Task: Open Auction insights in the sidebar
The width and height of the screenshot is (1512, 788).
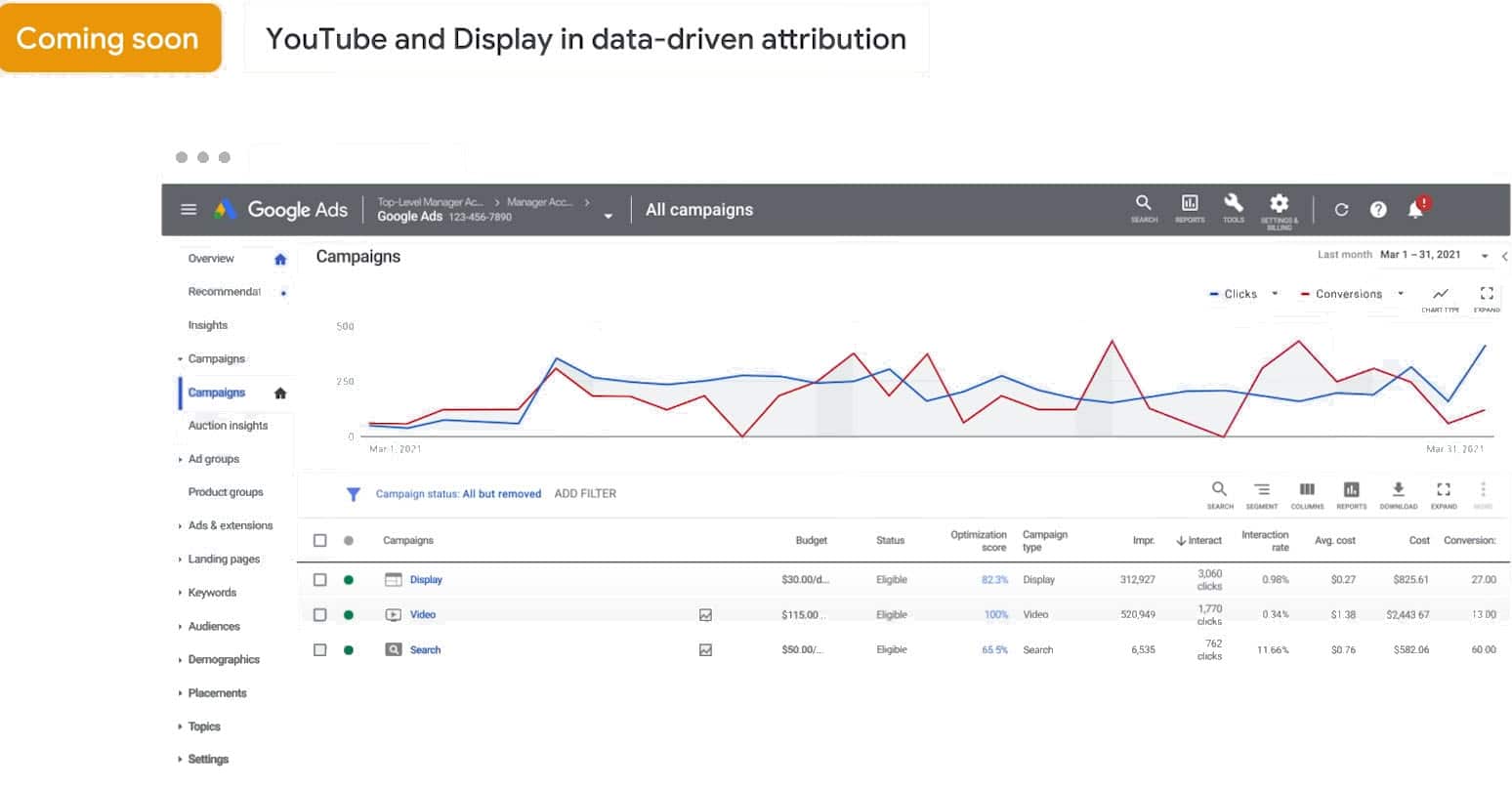Action: (228, 426)
